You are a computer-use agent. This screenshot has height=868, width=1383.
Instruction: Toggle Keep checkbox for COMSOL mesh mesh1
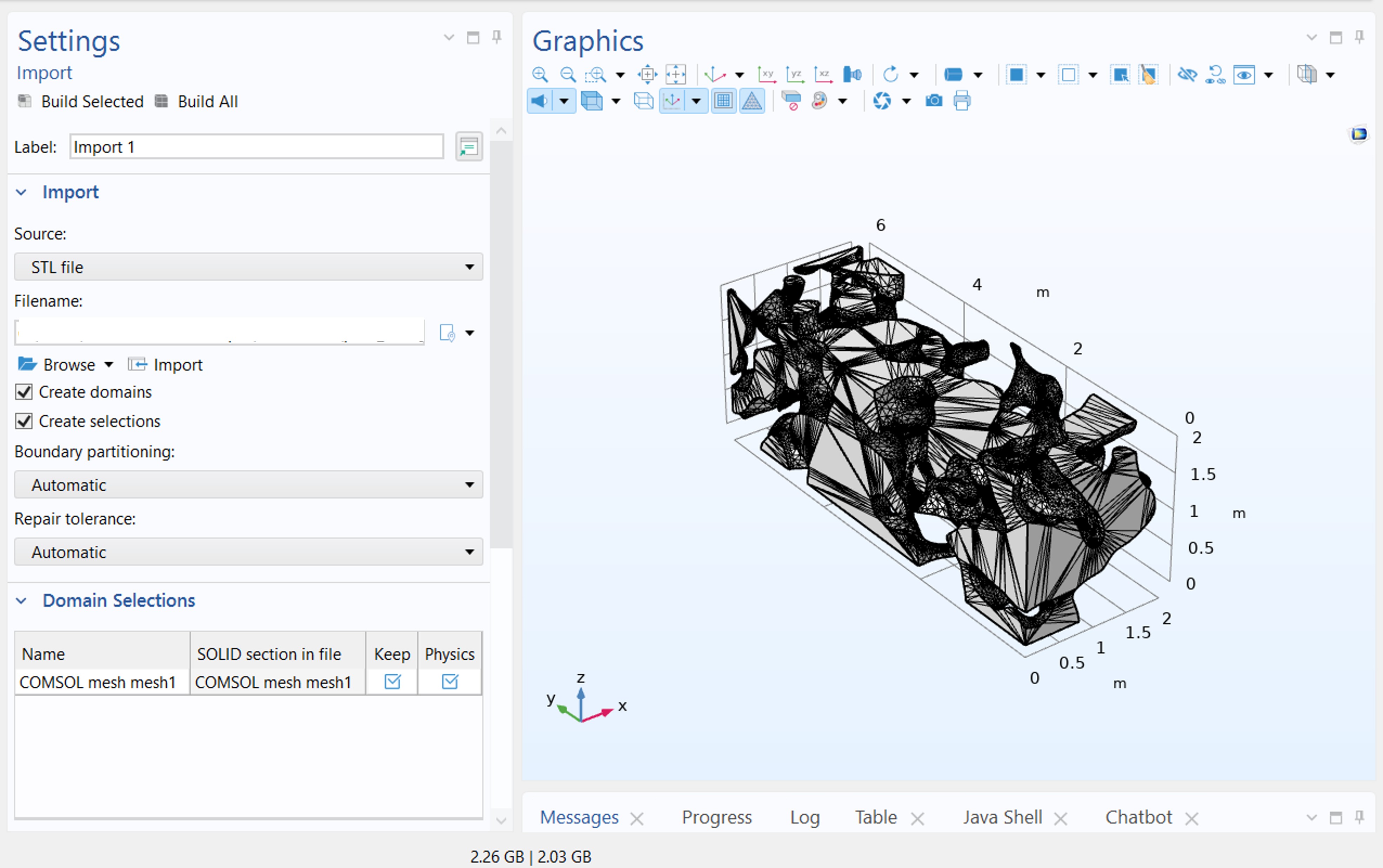[392, 681]
